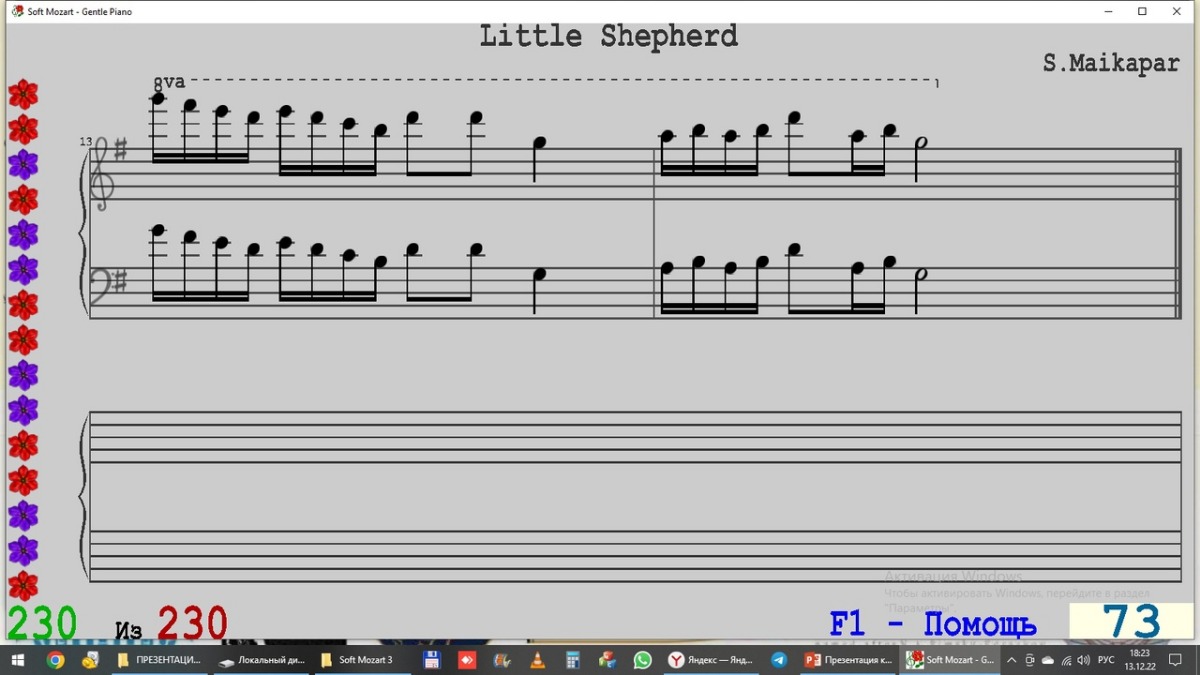This screenshot has height=675, width=1200.
Task: Click the Meet Now camera tray icon
Action: (1030, 660)
